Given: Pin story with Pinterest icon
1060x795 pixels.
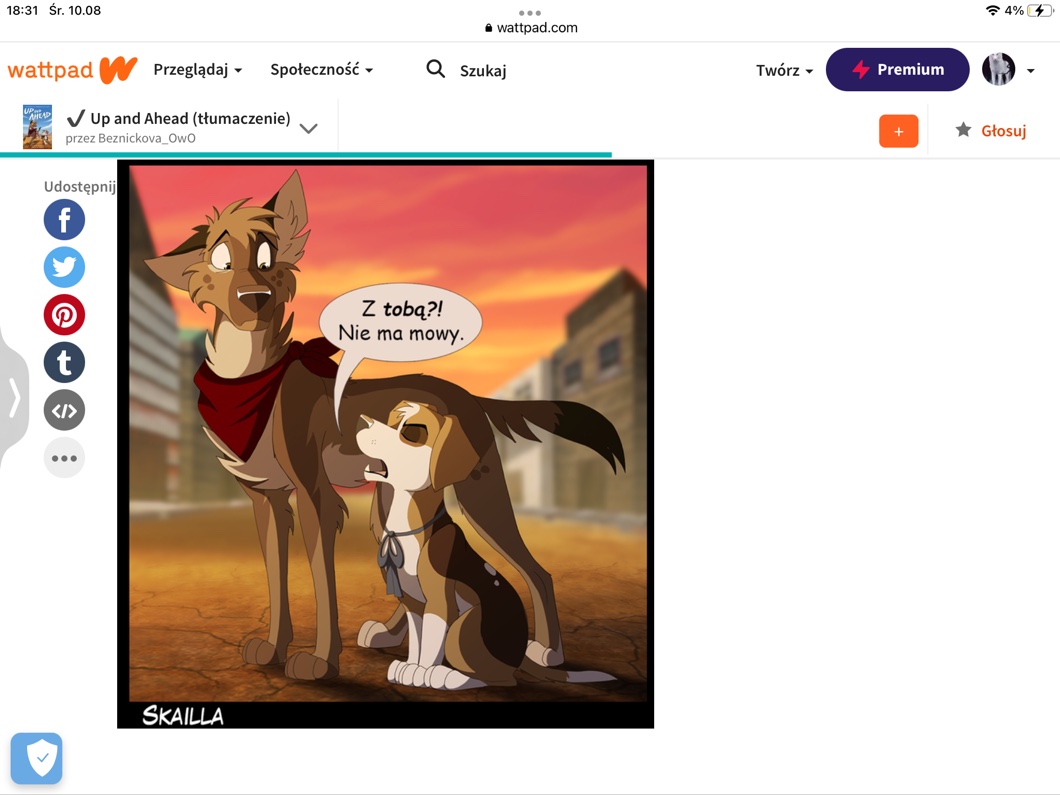Looking at the screenshot, I should click(64, 315).
